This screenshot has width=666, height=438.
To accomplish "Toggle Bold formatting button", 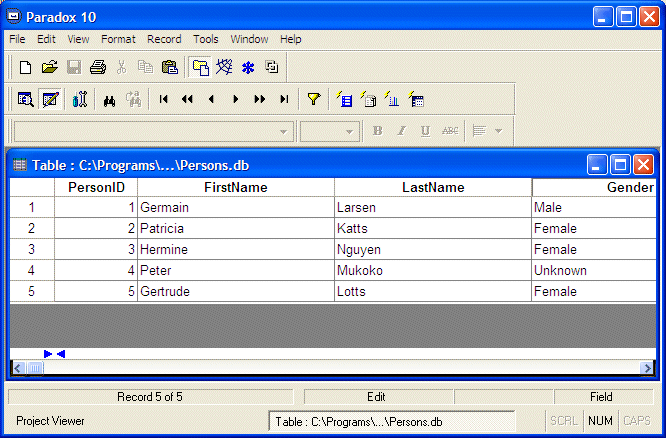I will (377, 131).
